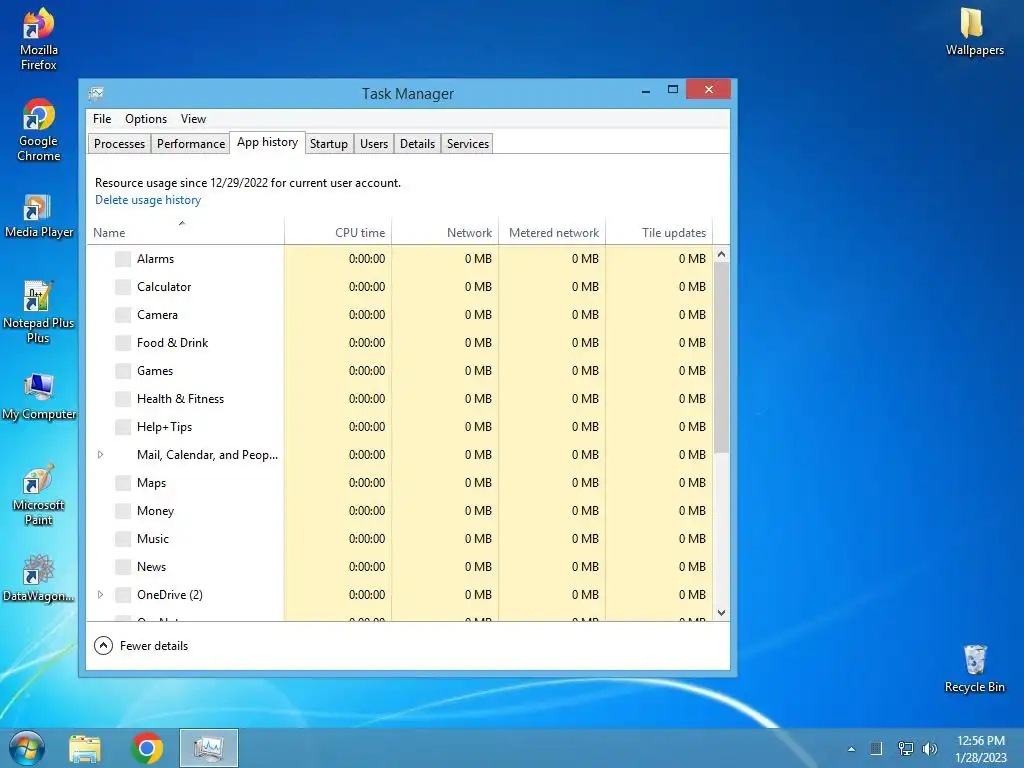1024x768 pixels.
Task: Click the Task Manager title bar icon
Action: 97,94
